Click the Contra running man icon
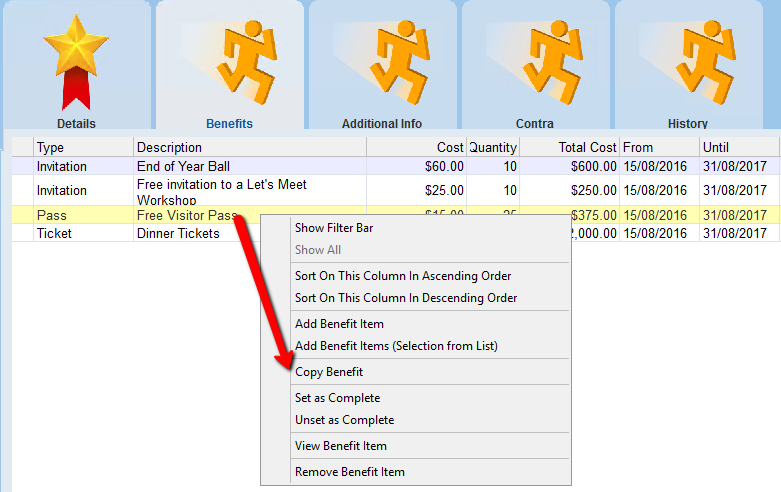The height and width of the screenshot is (492, 781). coord(535,62)
